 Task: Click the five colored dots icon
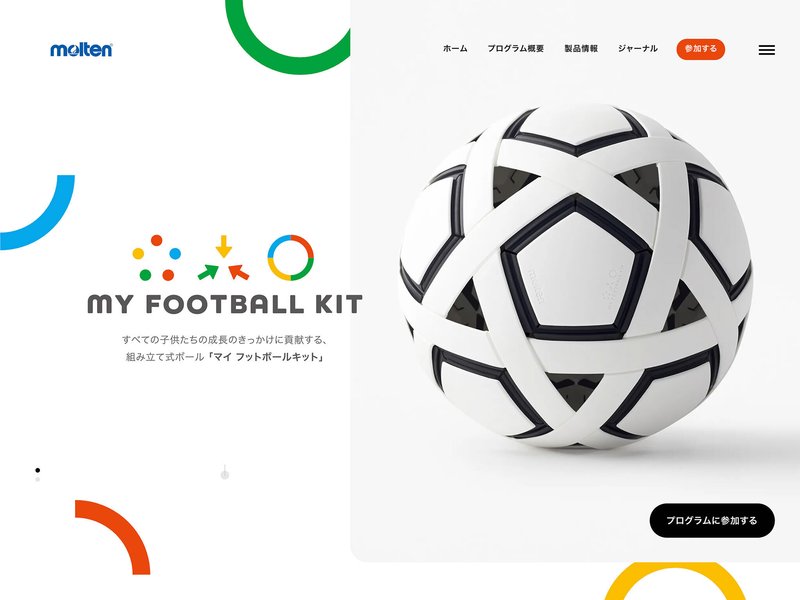pos(157,258)
